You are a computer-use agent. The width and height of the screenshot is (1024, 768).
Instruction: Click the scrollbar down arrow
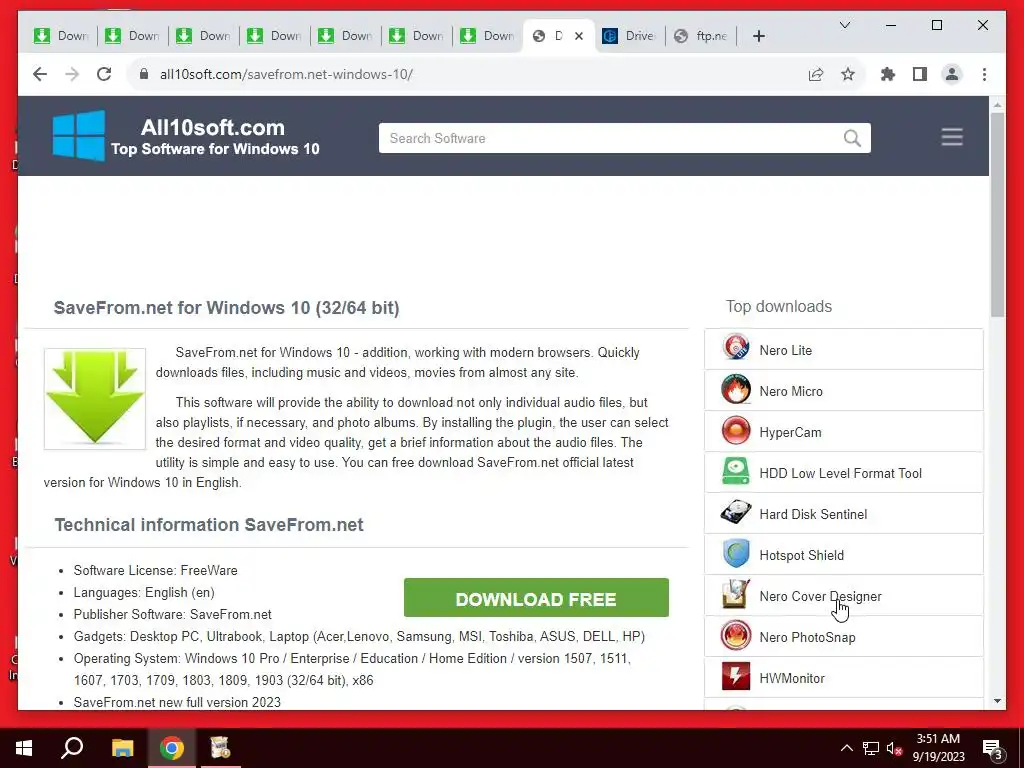pyautogui.click(x=997, y=701)
